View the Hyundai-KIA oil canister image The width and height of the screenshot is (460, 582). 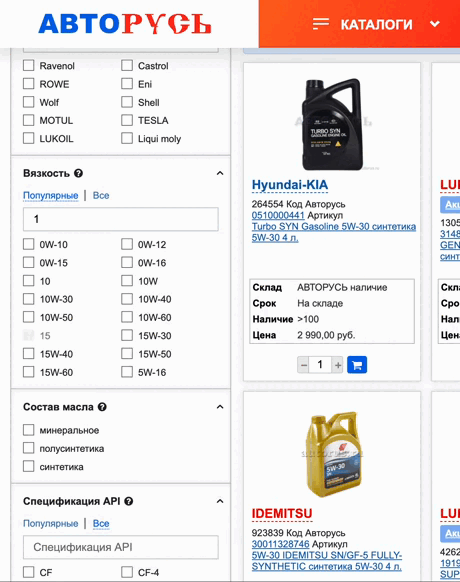click(333, 124)
